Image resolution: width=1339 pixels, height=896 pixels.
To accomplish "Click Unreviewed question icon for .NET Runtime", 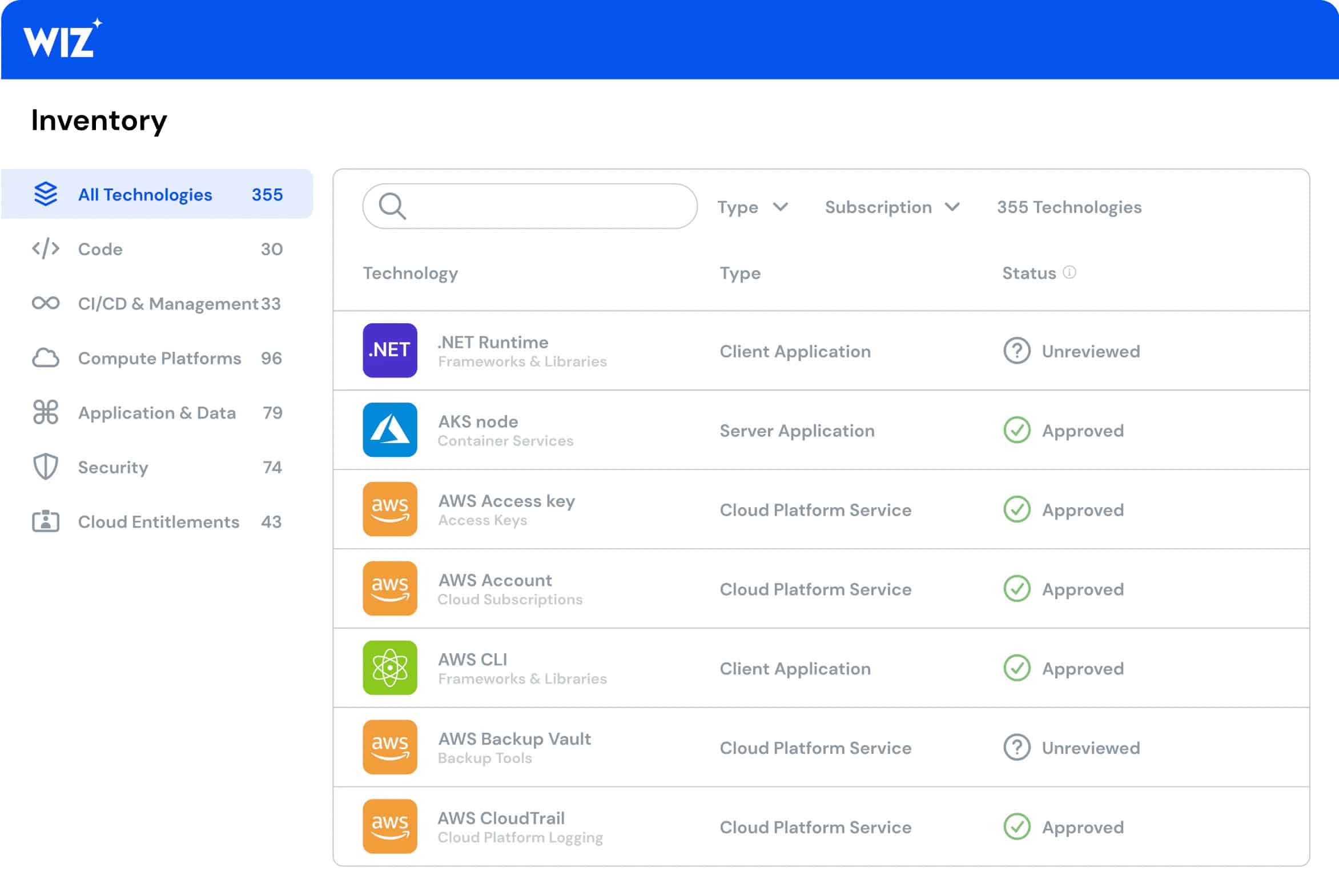I will 1017,351.
